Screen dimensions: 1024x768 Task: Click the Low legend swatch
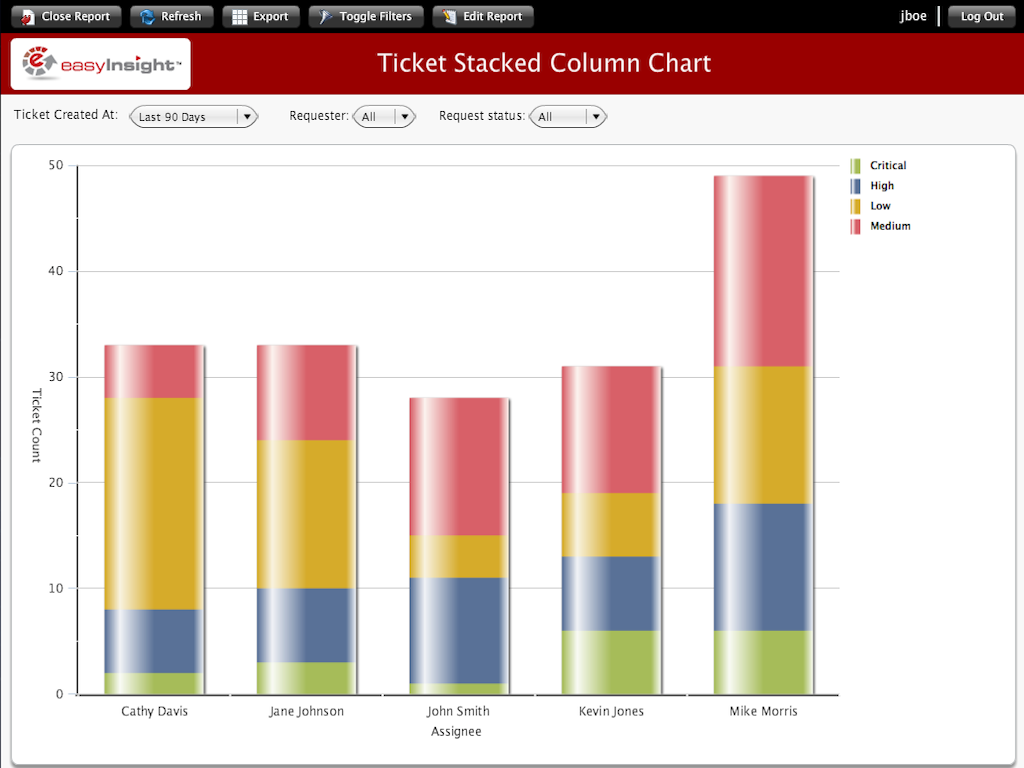coord(855,206)
